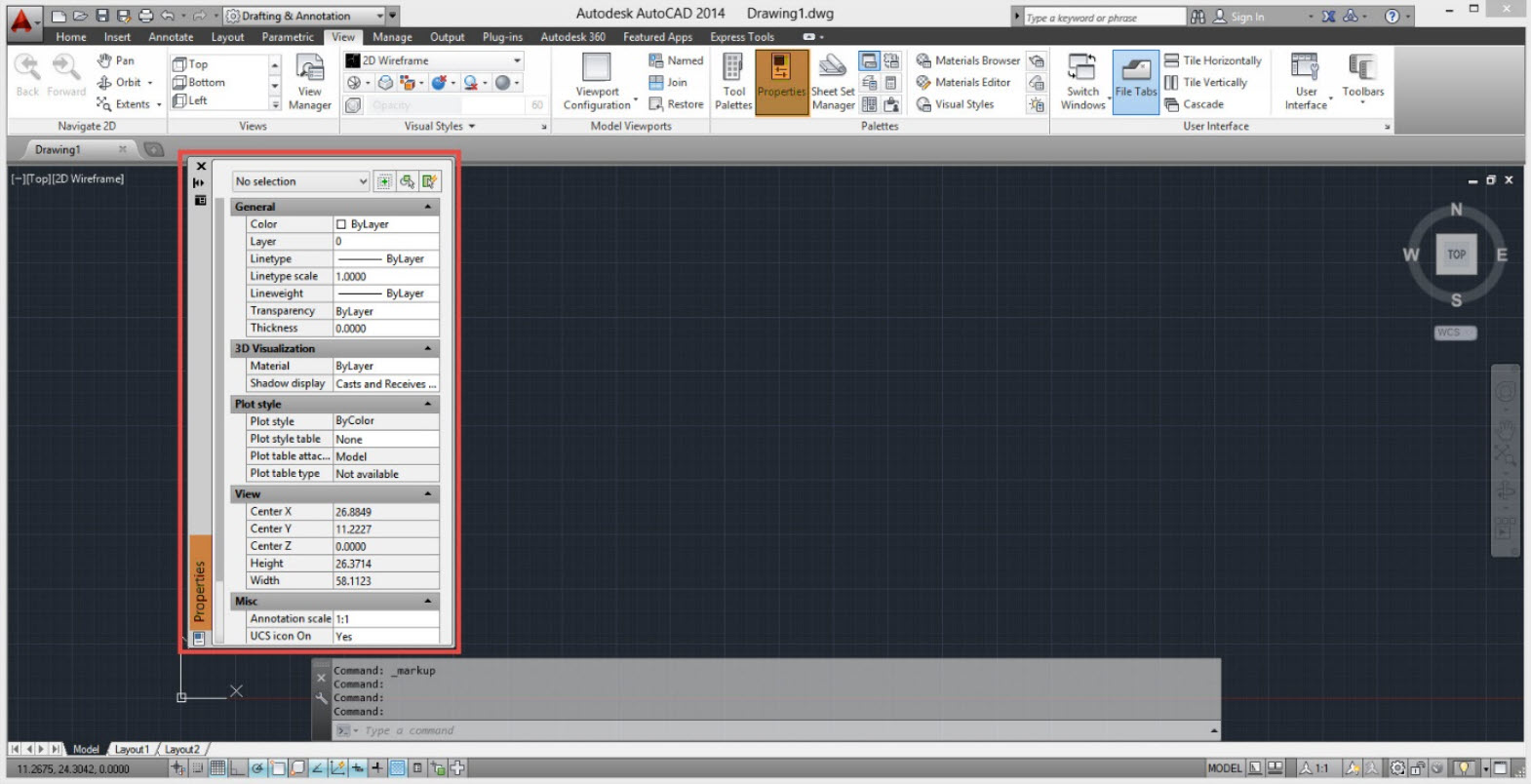Open the workspace Drafting & Annotation dropdown

304,16
